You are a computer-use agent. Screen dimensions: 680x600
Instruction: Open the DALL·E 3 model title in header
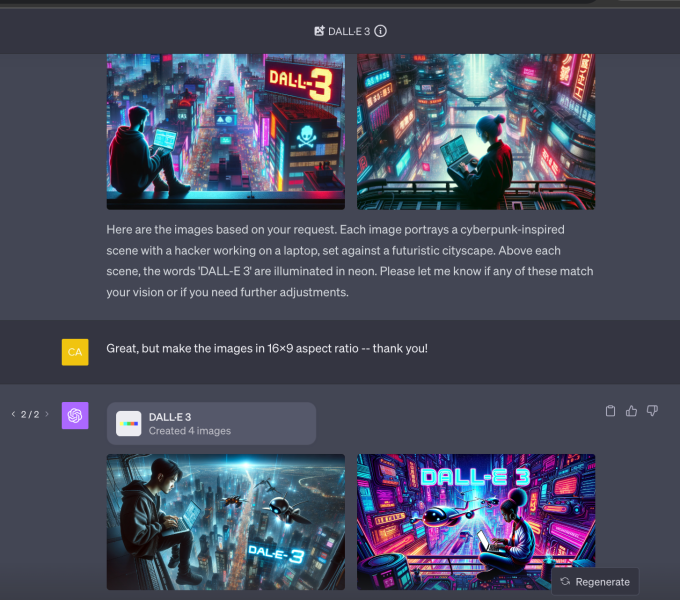click(349, 31)
